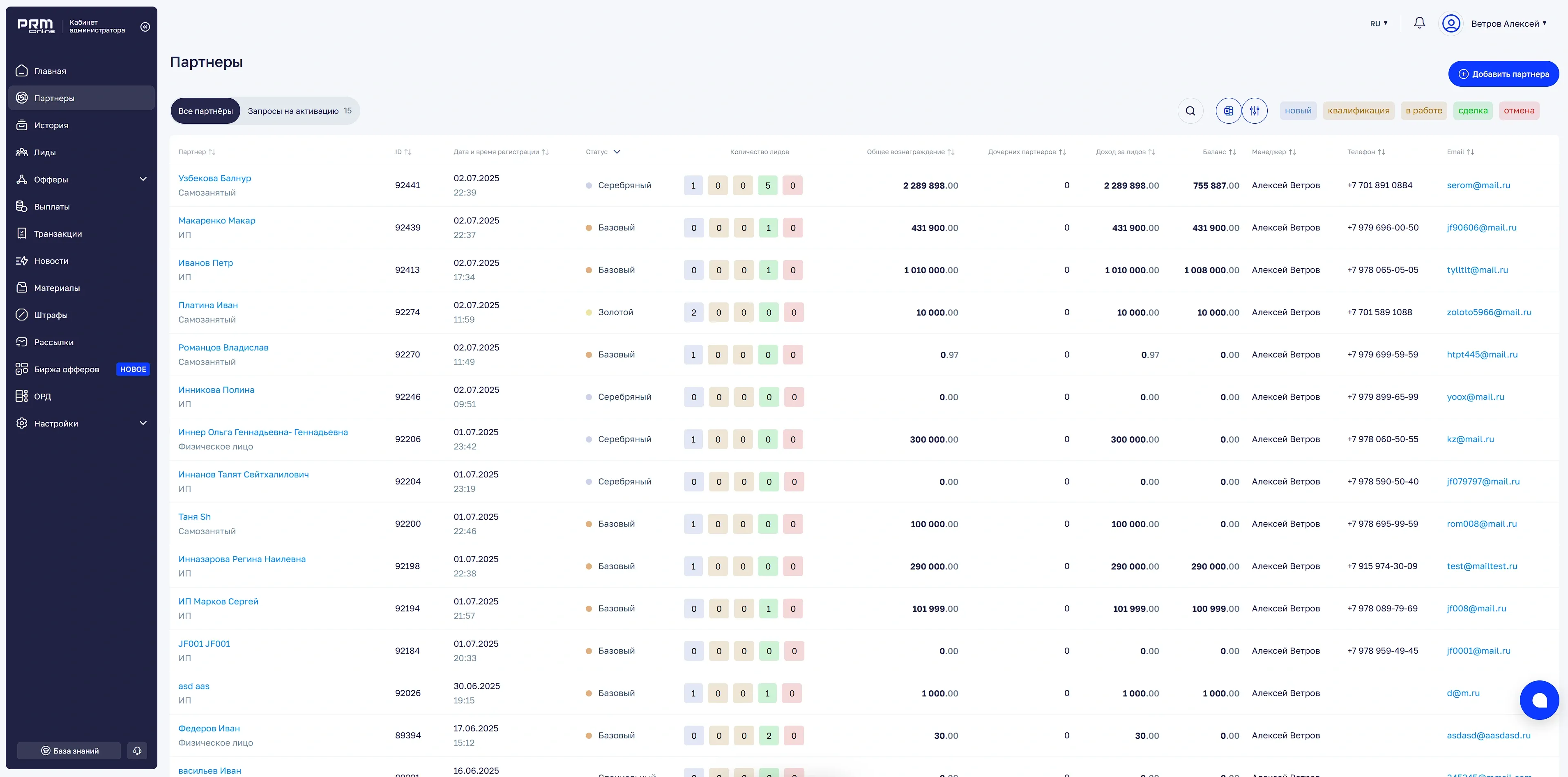Click green lead count 5 for Узбекова

tap(767, 185)
